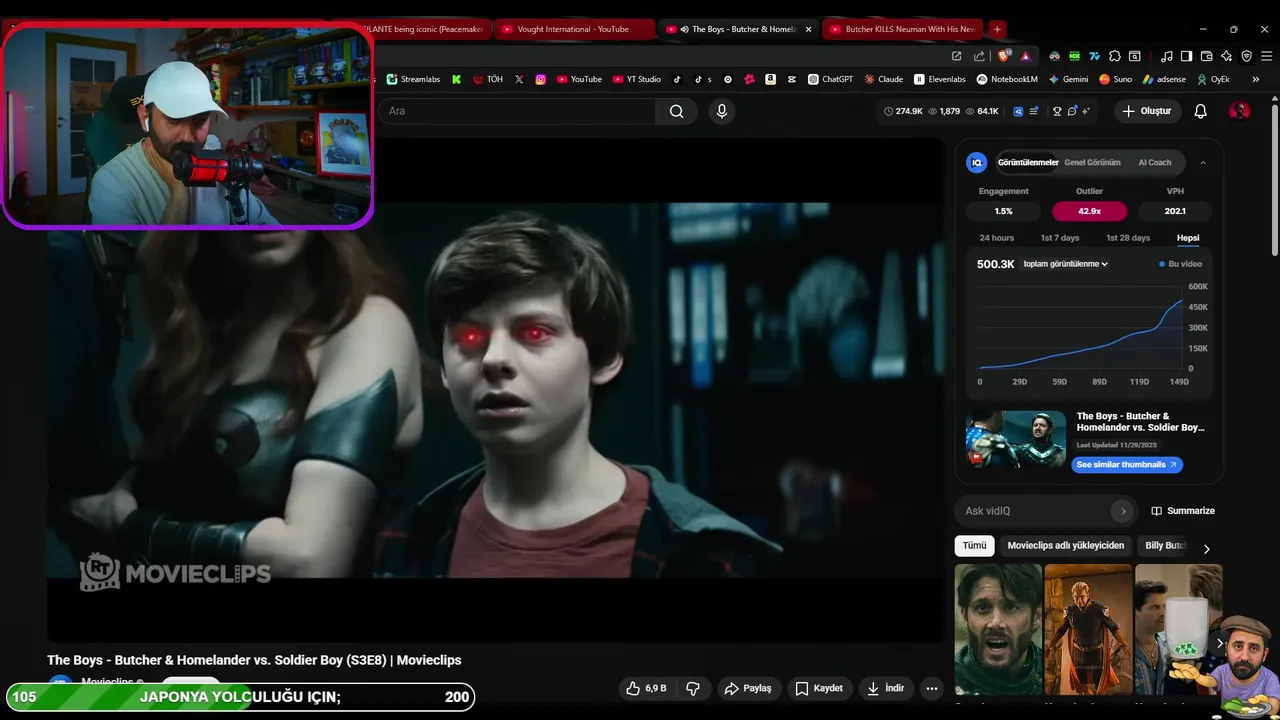Click the vidIQ logo in stats panel
Screen dimensions: 1280x720
click(977, 162)
